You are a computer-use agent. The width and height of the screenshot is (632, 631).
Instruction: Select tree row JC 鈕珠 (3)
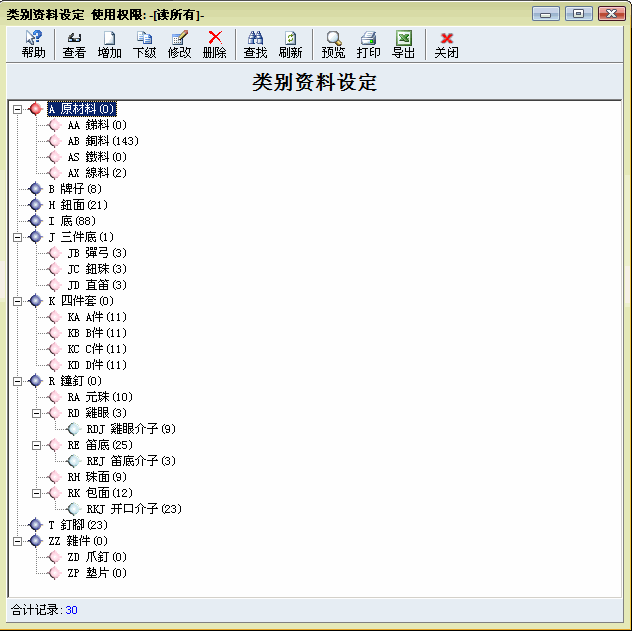pos(97,269)
